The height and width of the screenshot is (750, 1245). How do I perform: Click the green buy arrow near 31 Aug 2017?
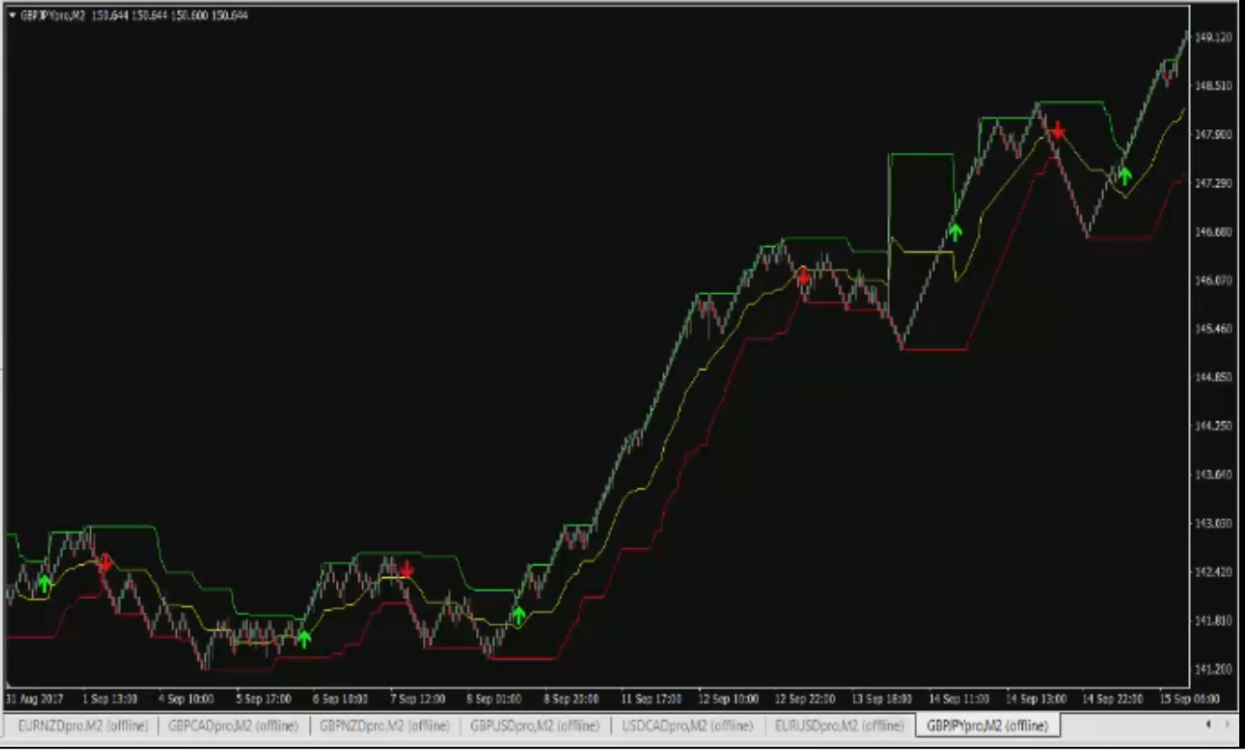44,583
